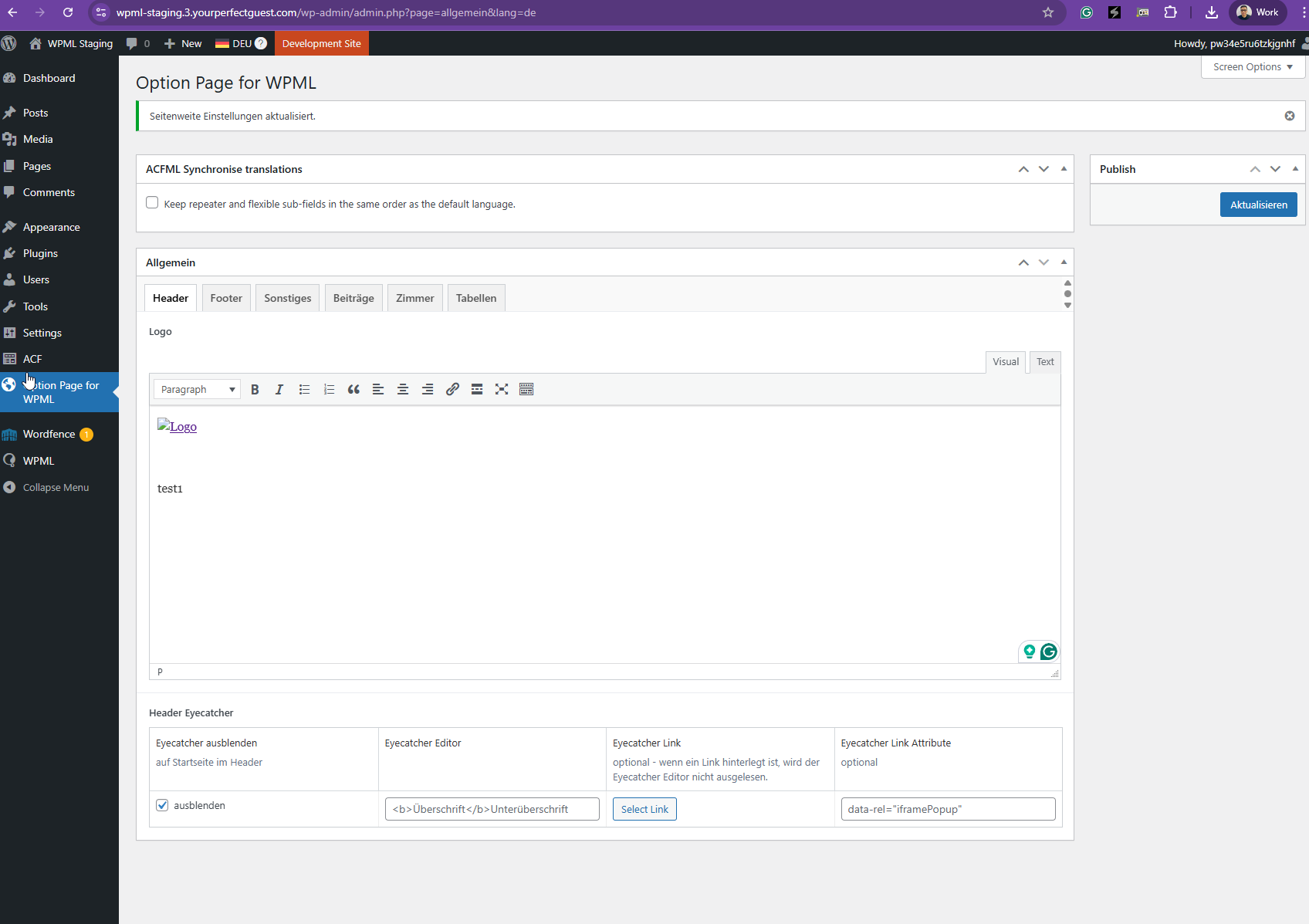
Task: Click the insert link icon in the toolbar
Action: pyautogui.click(x=452, y=390)
